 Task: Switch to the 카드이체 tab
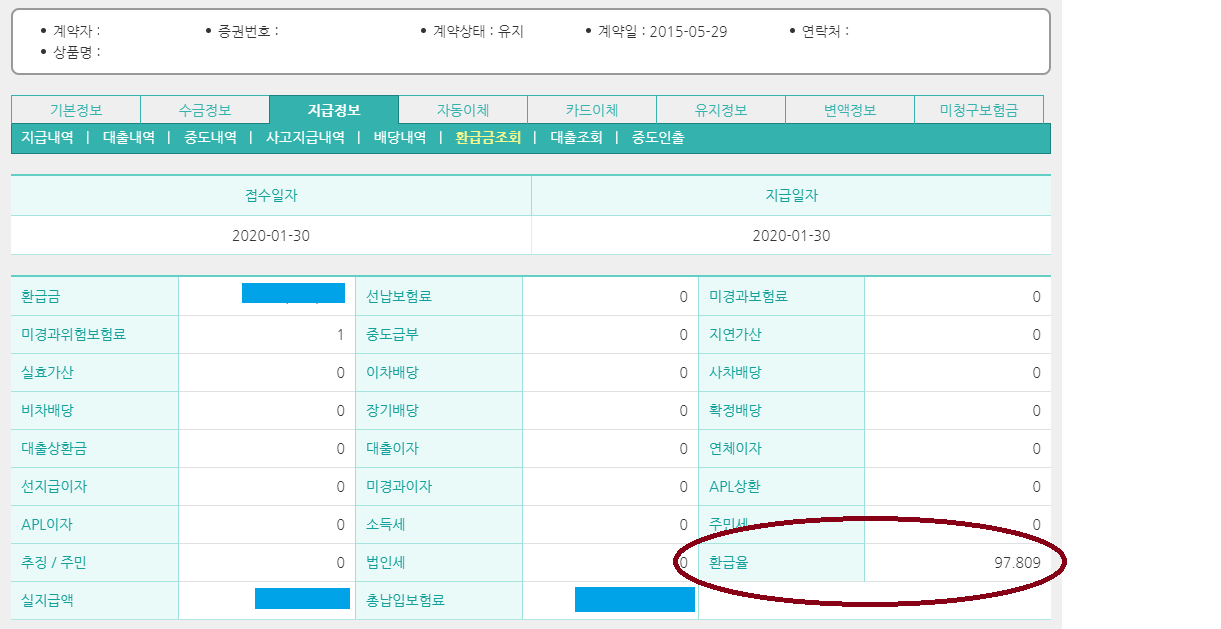coord(592,109)
